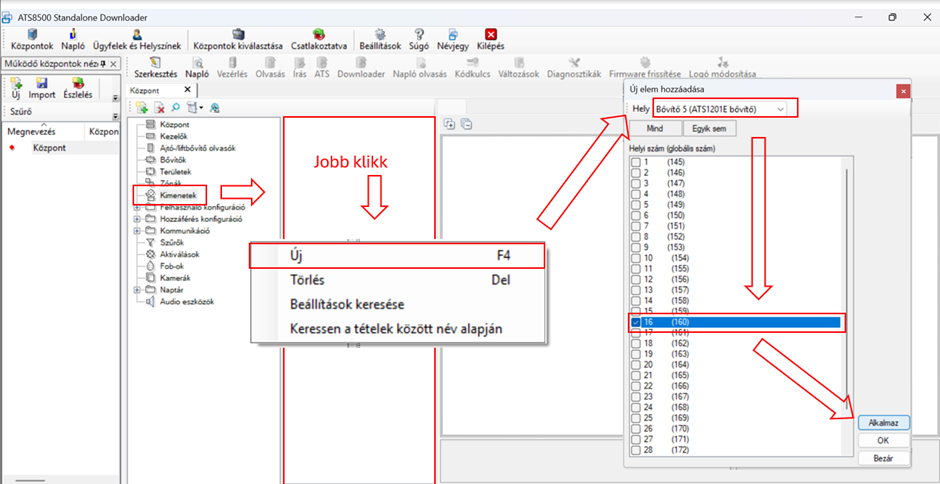The height and width of the screenshot is (484, 940).
Task: Uncheck item 16 (160) checkbox
Action: pyautogui.click(x=636, y=323)
